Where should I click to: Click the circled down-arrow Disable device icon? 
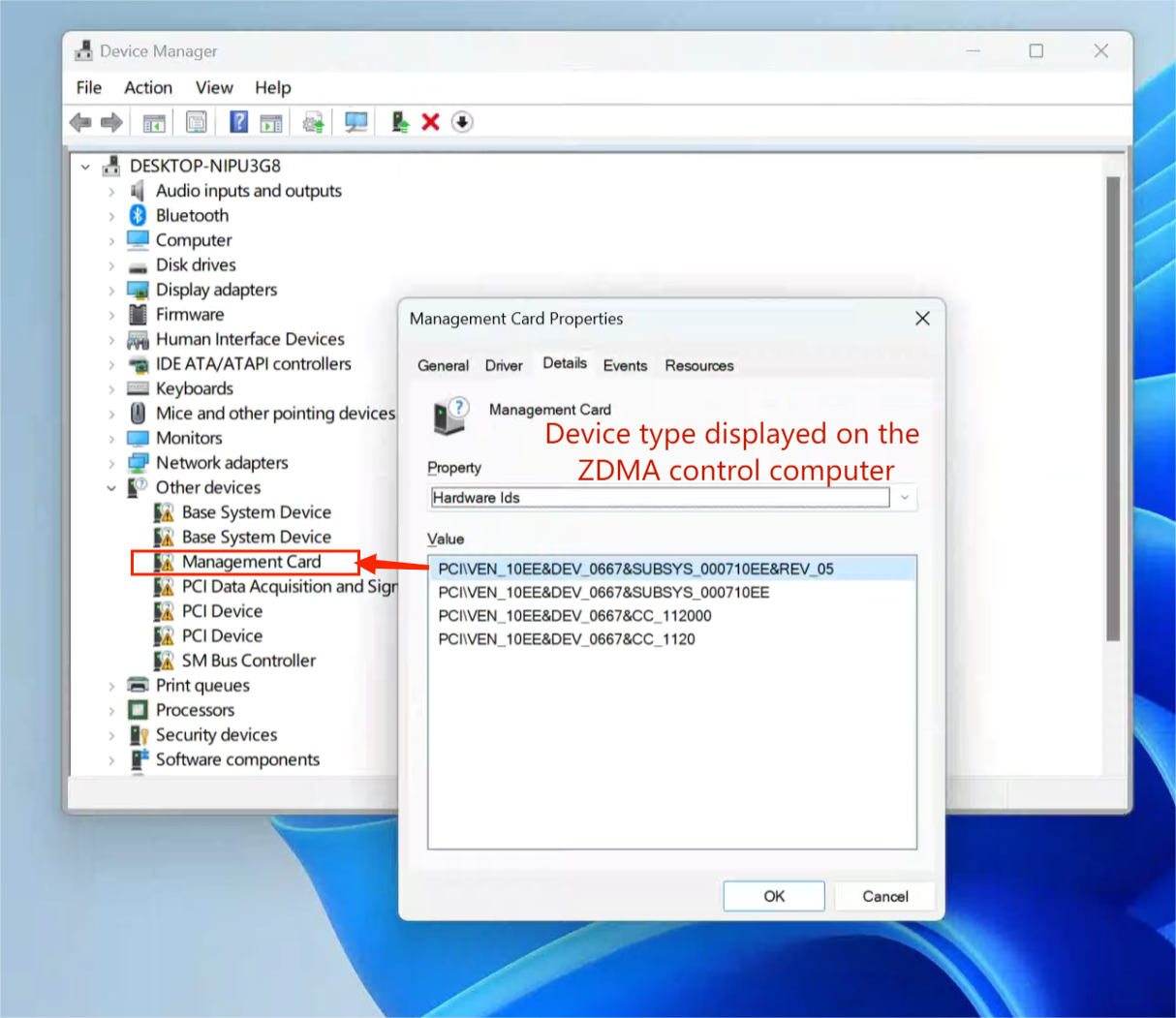pos(462,122)
